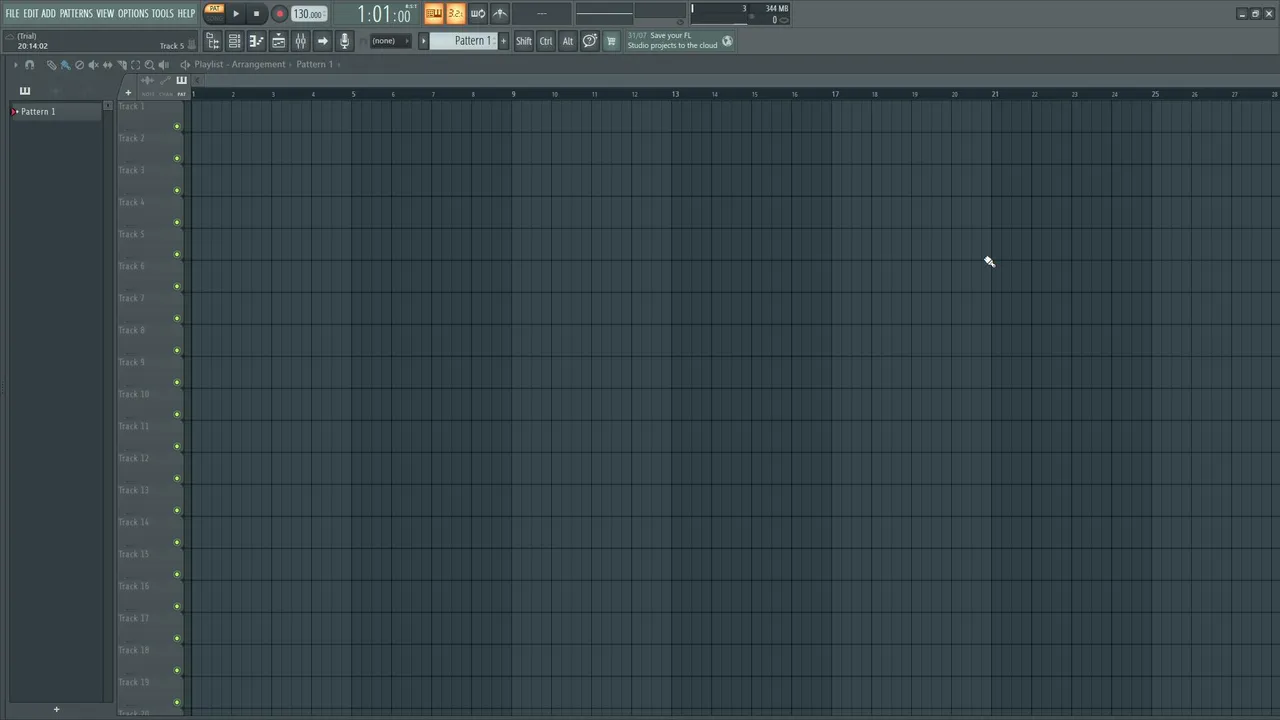Click piano keys icon above pattern picker
This screenshot has height=720, width=1280.
25,91
